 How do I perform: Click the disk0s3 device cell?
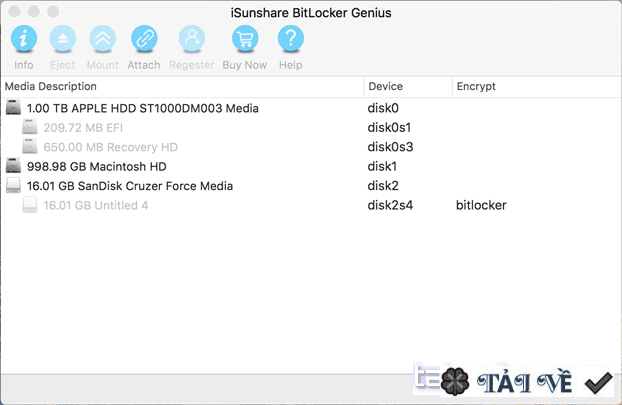(390, 147)
